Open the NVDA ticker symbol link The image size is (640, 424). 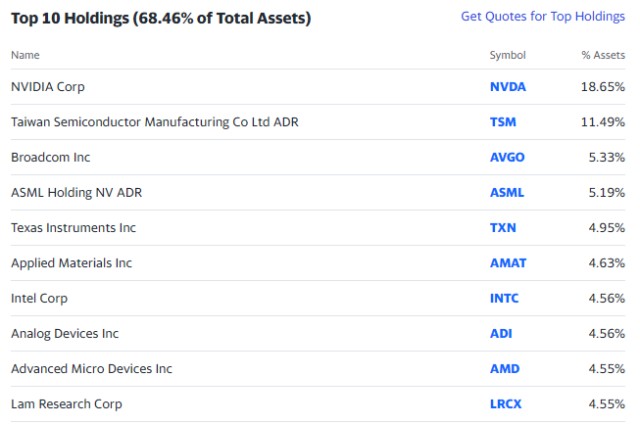coord(507,87)
